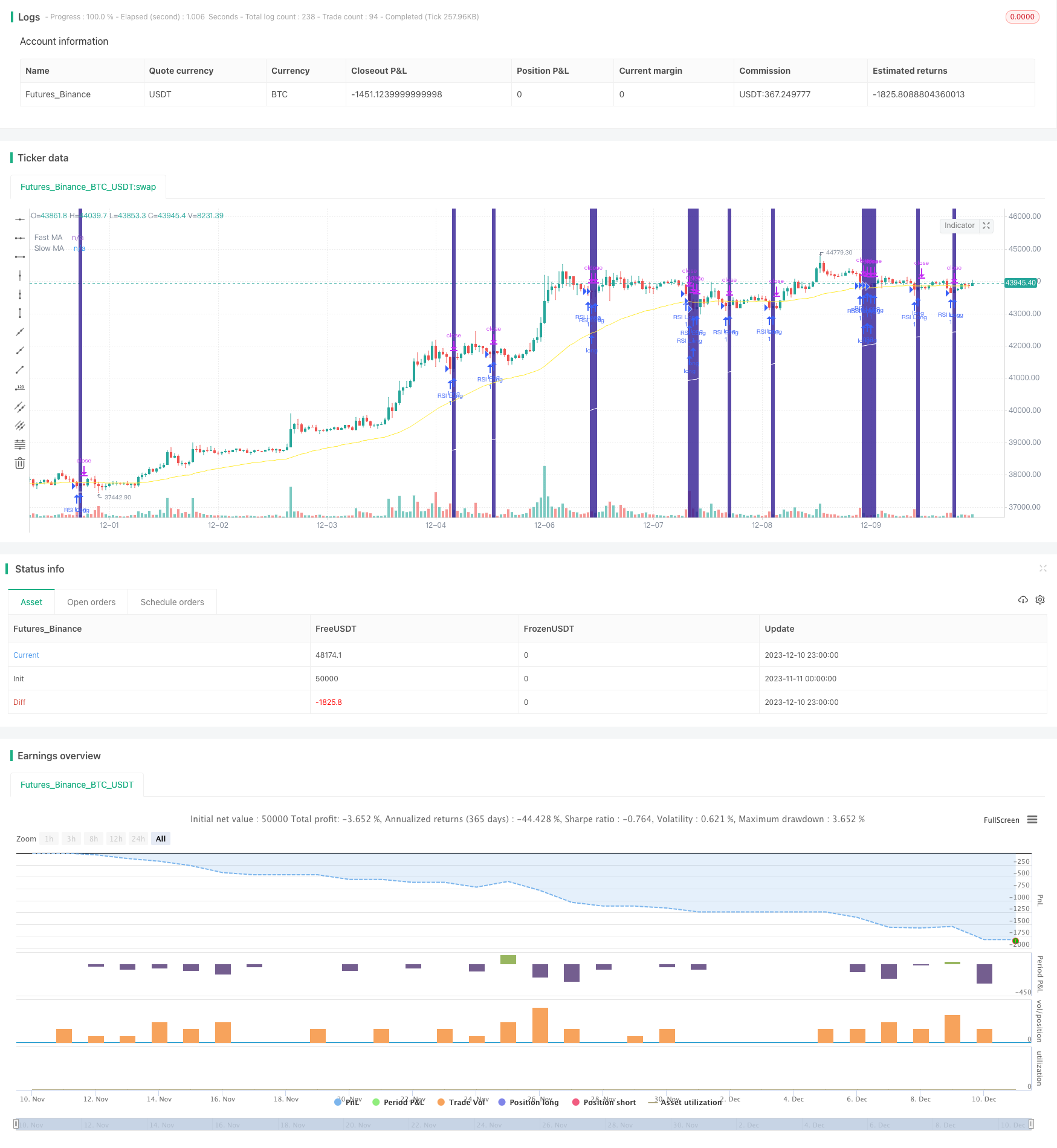Switch to the Open orders tab
Image resolution: width=1057 pixels, height=1148 pixels.
pyautogui.click(x=91, y=602)
